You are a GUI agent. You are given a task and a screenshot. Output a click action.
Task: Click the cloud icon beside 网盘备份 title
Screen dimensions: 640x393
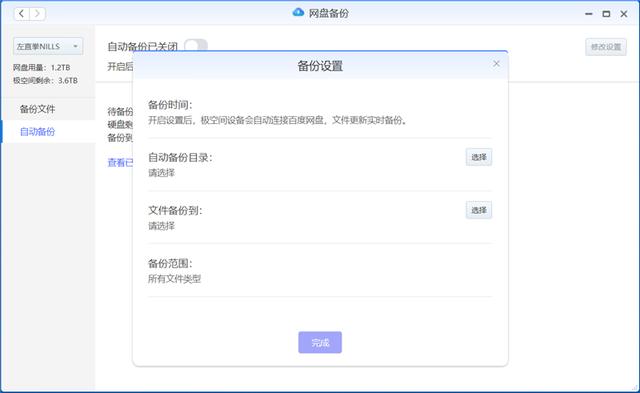298,13
